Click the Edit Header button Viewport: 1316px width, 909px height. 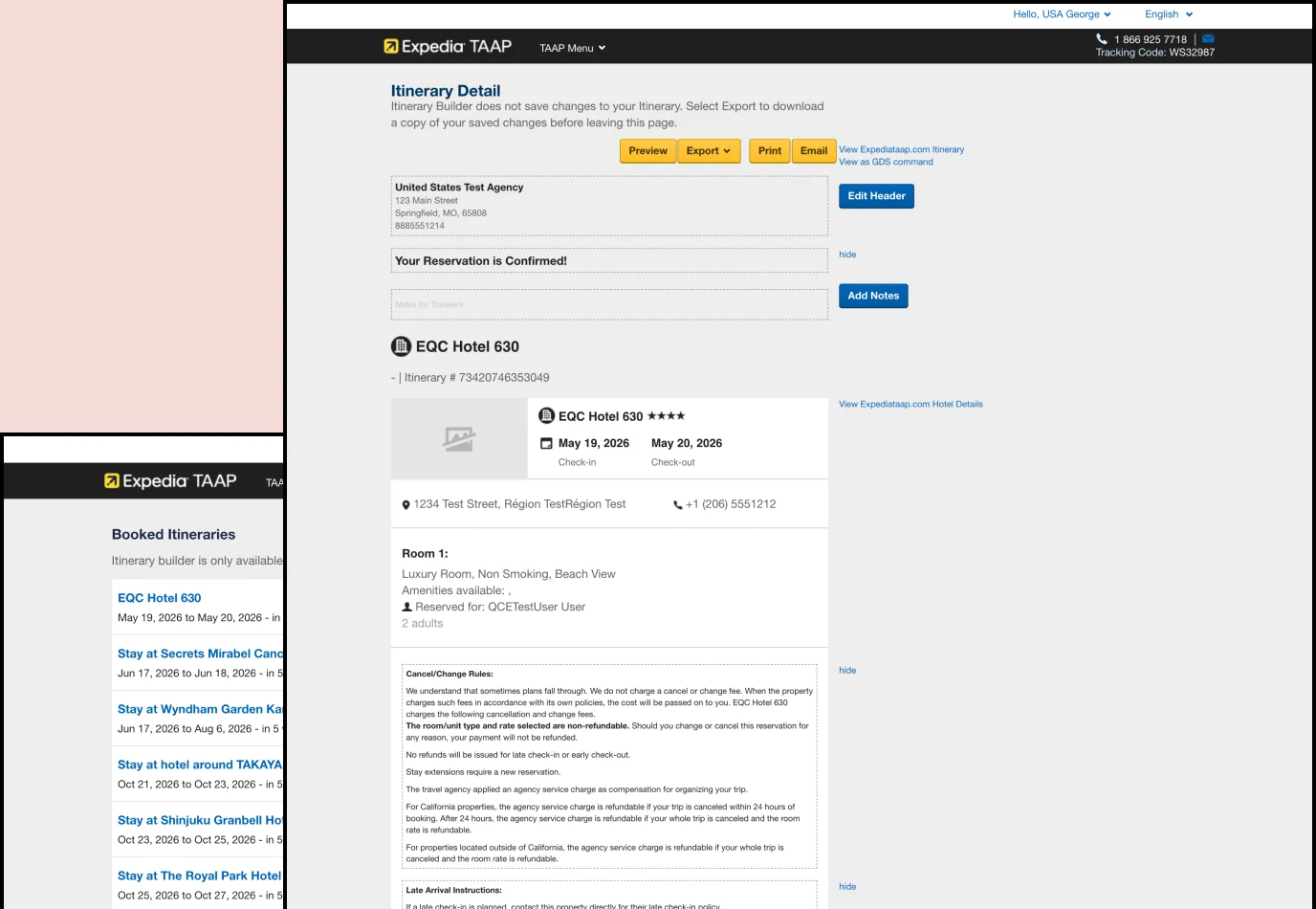876,196
